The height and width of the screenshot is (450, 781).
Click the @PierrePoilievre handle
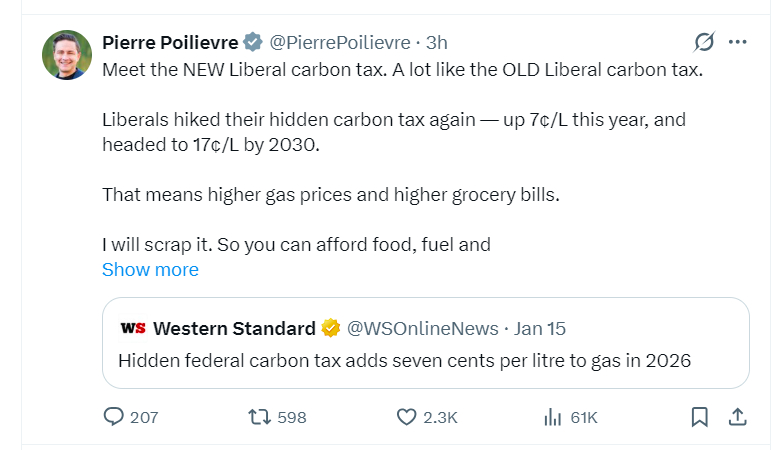(340, 42)
